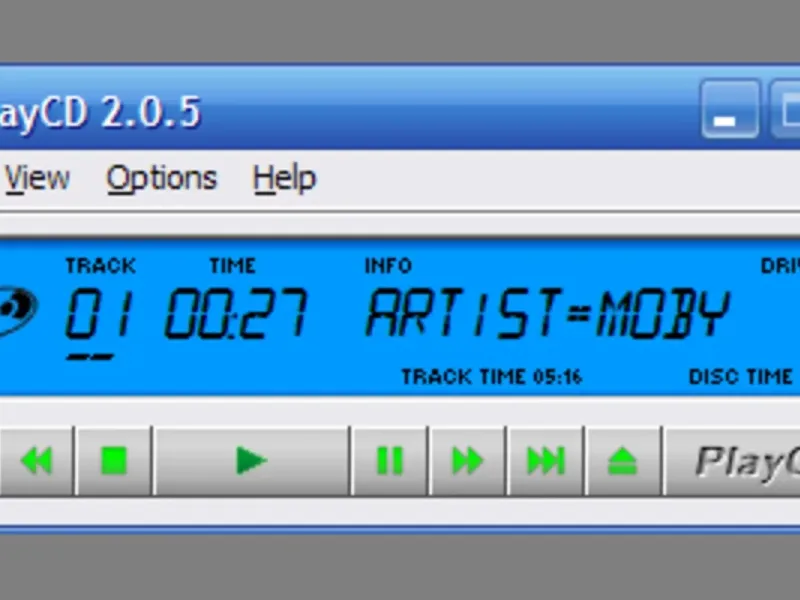800x600 pixels.
Task: Fast forward with the double-arrow button
Action: [x=468, y=461]
